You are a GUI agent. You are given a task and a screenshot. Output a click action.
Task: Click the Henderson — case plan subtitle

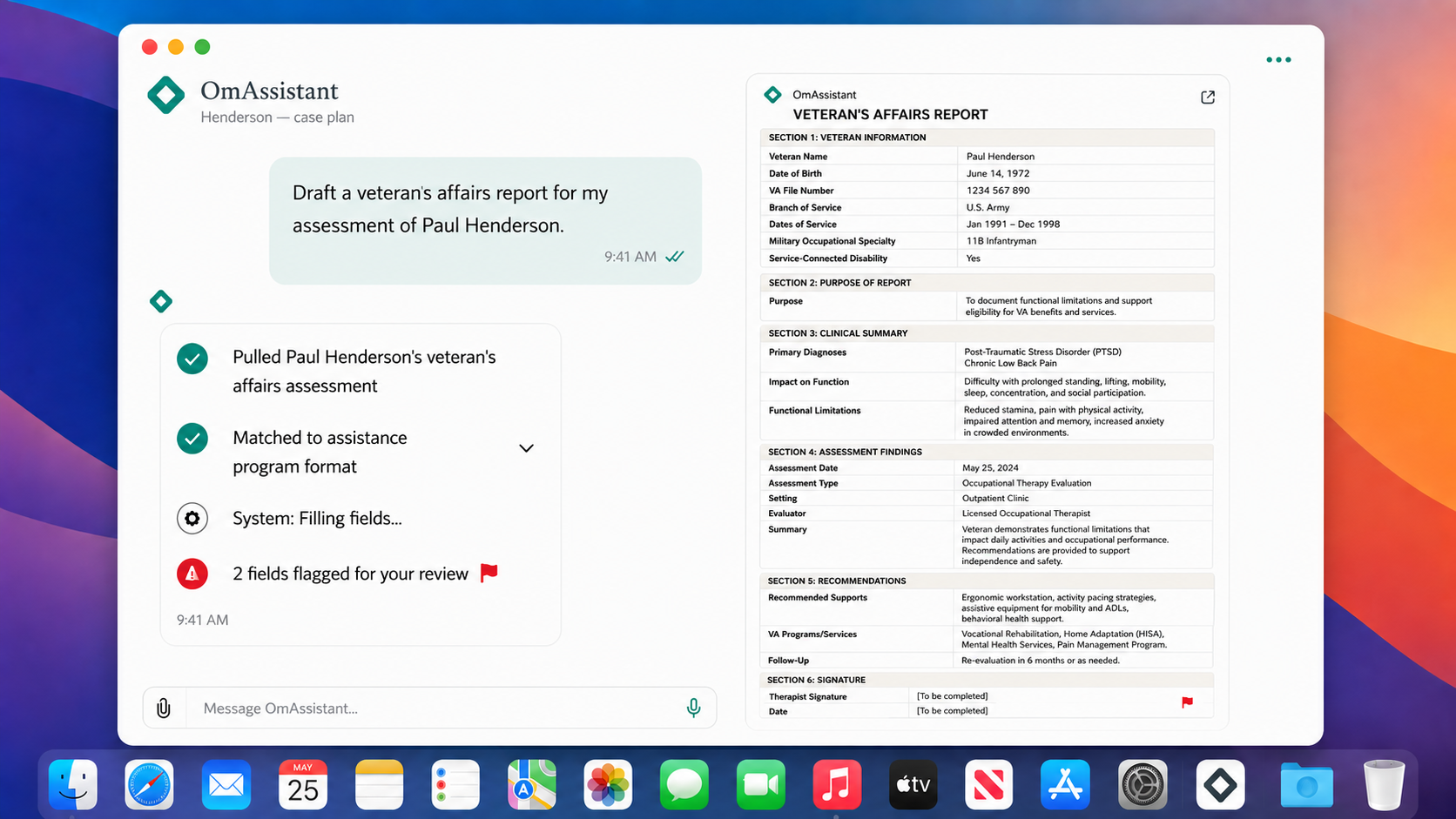[277, 117]
